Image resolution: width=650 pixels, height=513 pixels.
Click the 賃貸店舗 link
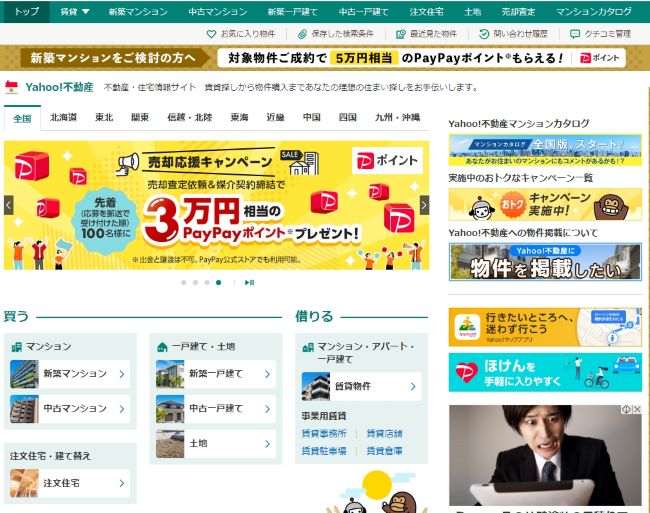point(385,434)
